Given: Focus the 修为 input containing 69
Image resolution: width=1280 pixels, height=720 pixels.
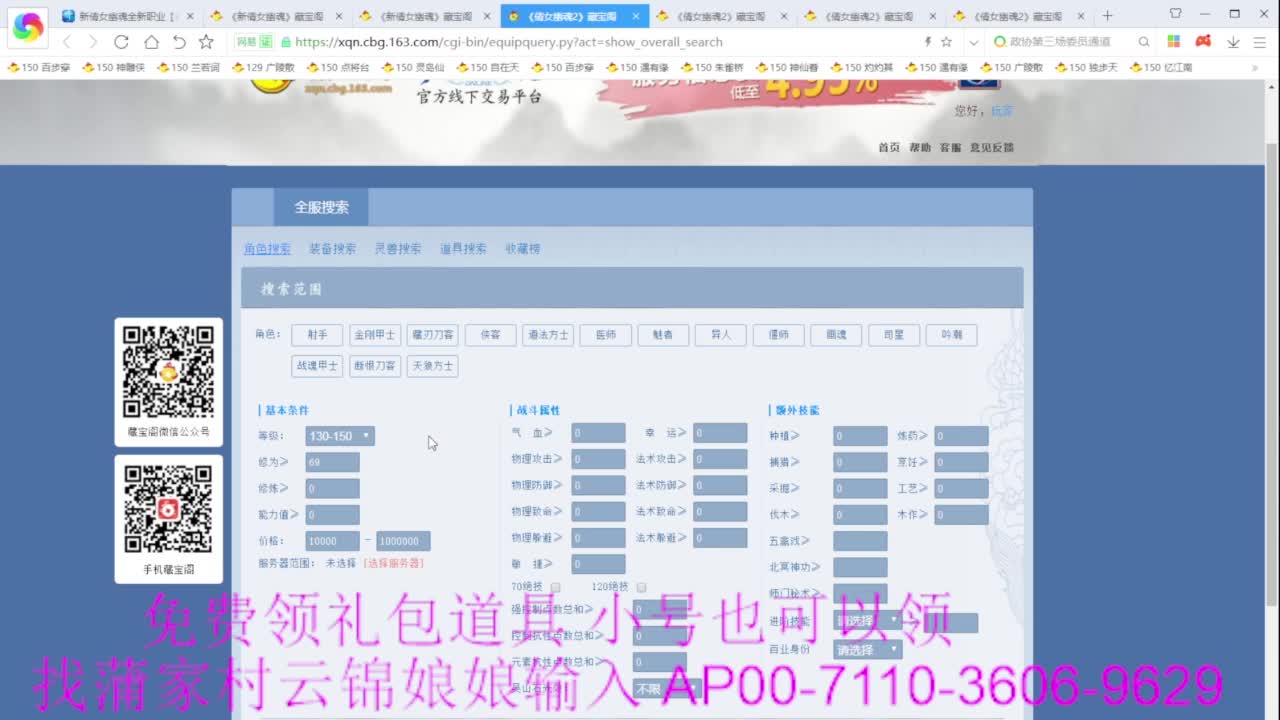Looking at the screenshot, I should click(332, 462).
